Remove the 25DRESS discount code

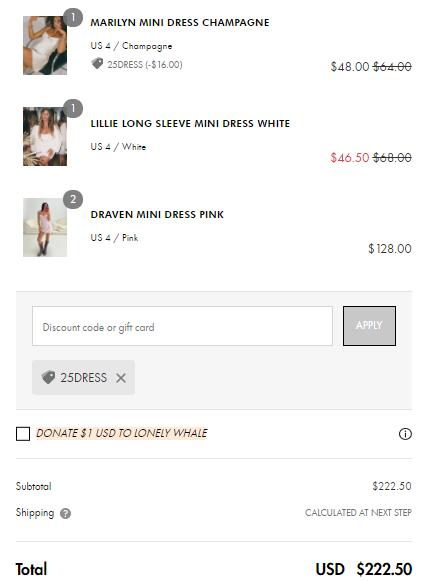click(121, 378)
